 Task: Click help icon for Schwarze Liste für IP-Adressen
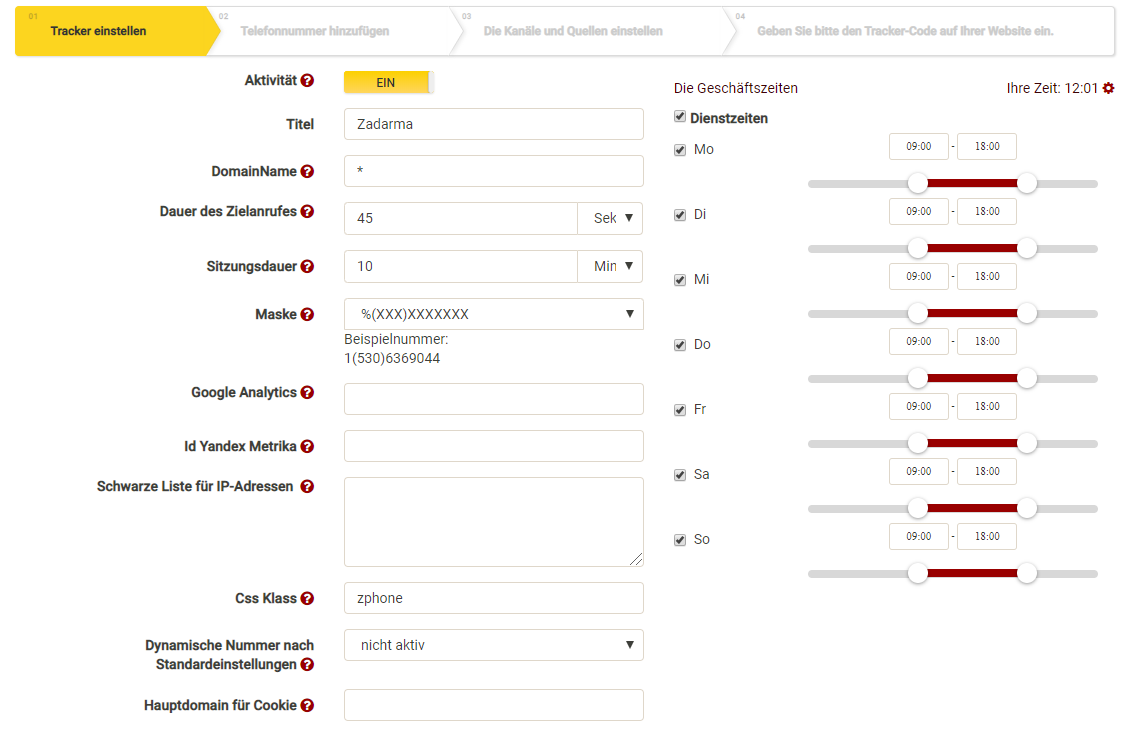[x=308, y=487]
